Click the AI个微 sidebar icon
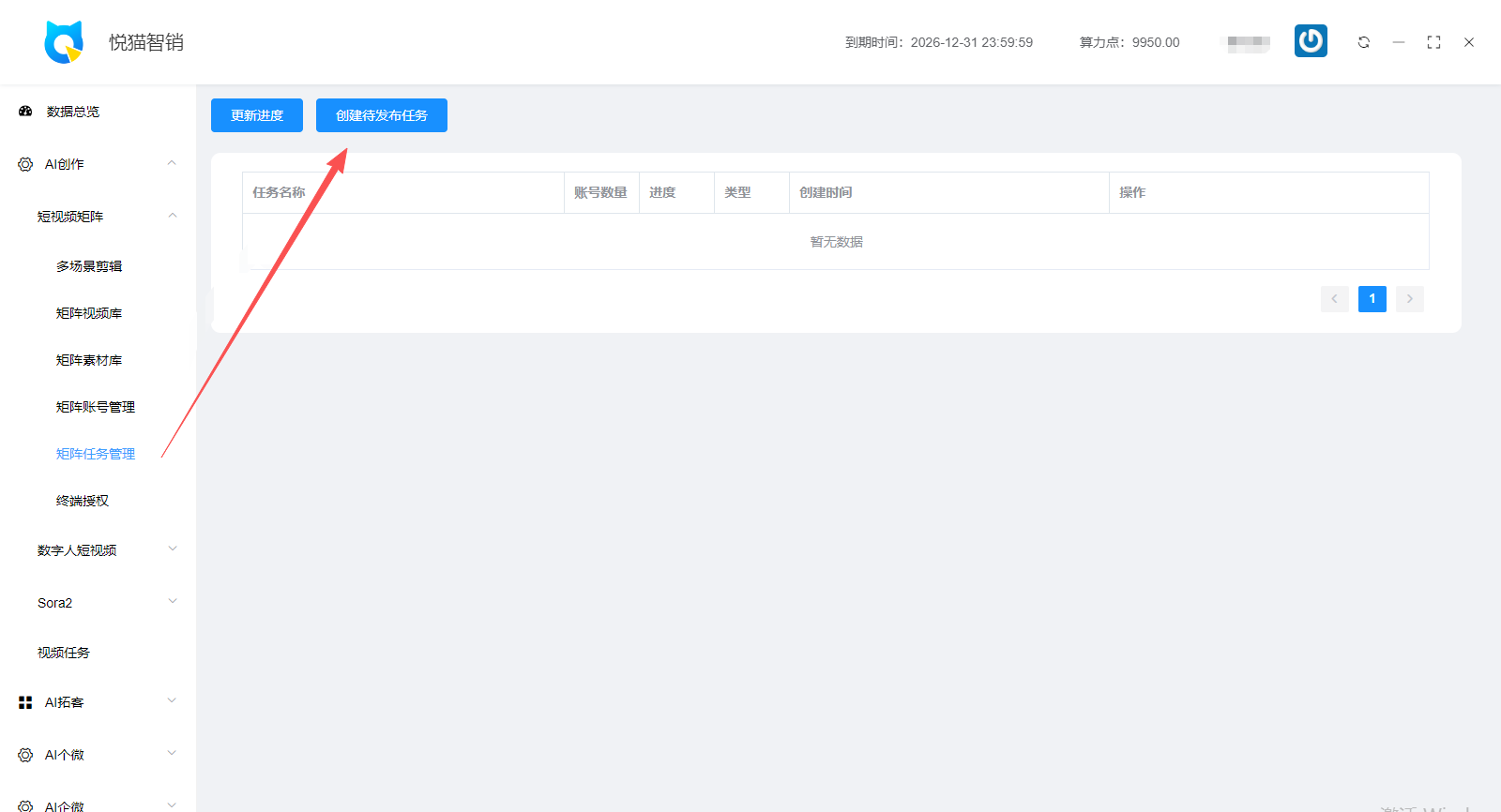1501x812 pixels. point(25,755)
